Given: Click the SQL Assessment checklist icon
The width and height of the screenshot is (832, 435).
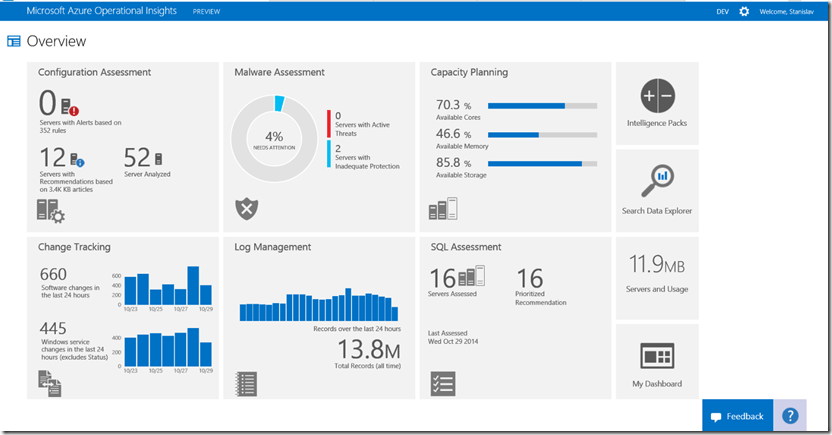Looking at the screenshot, I should (443, 383).
